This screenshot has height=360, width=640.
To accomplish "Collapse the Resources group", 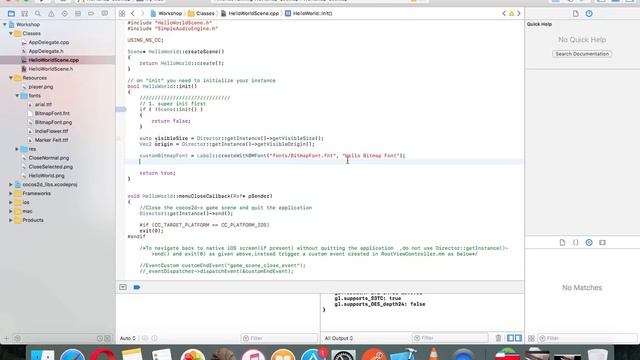I will click(11, 78).
